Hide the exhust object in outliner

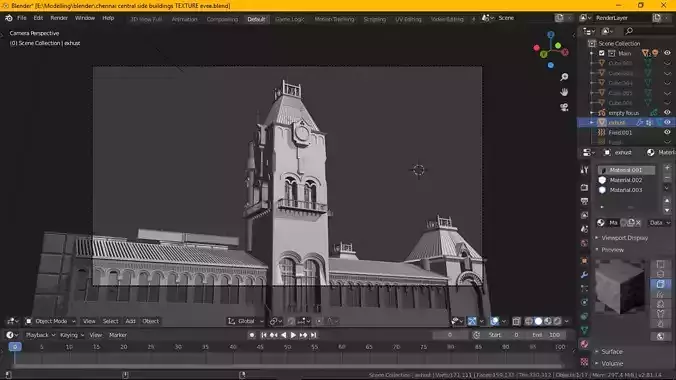pos(667,122)
